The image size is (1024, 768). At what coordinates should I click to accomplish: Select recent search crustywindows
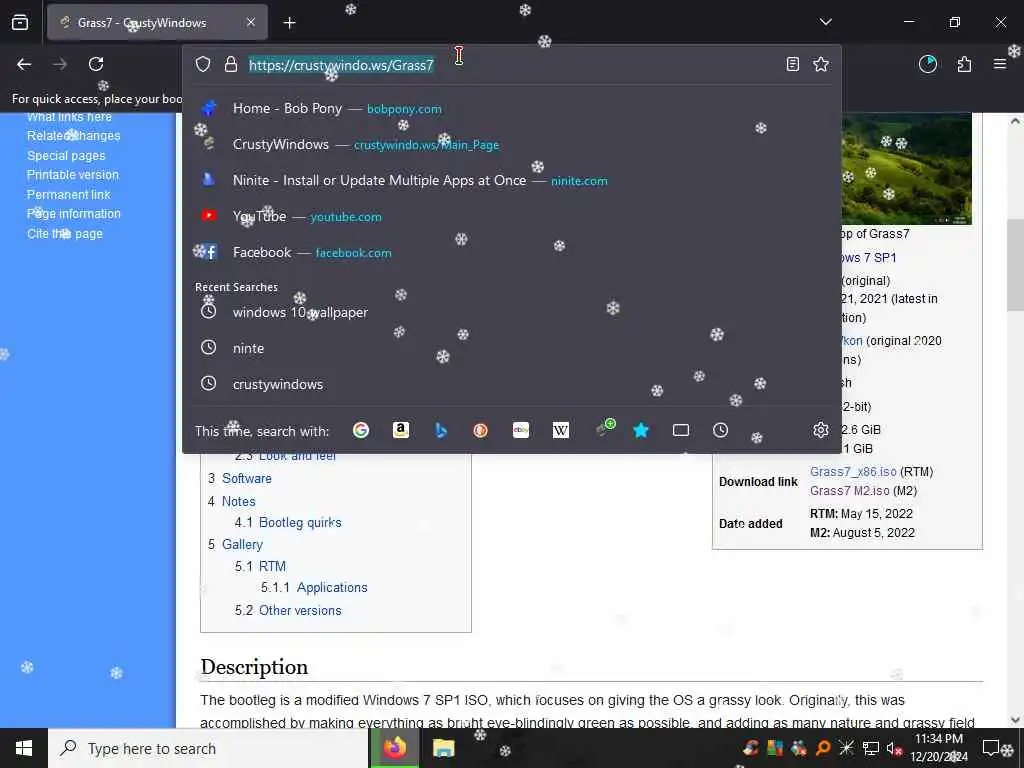click(x=511, y=384)
